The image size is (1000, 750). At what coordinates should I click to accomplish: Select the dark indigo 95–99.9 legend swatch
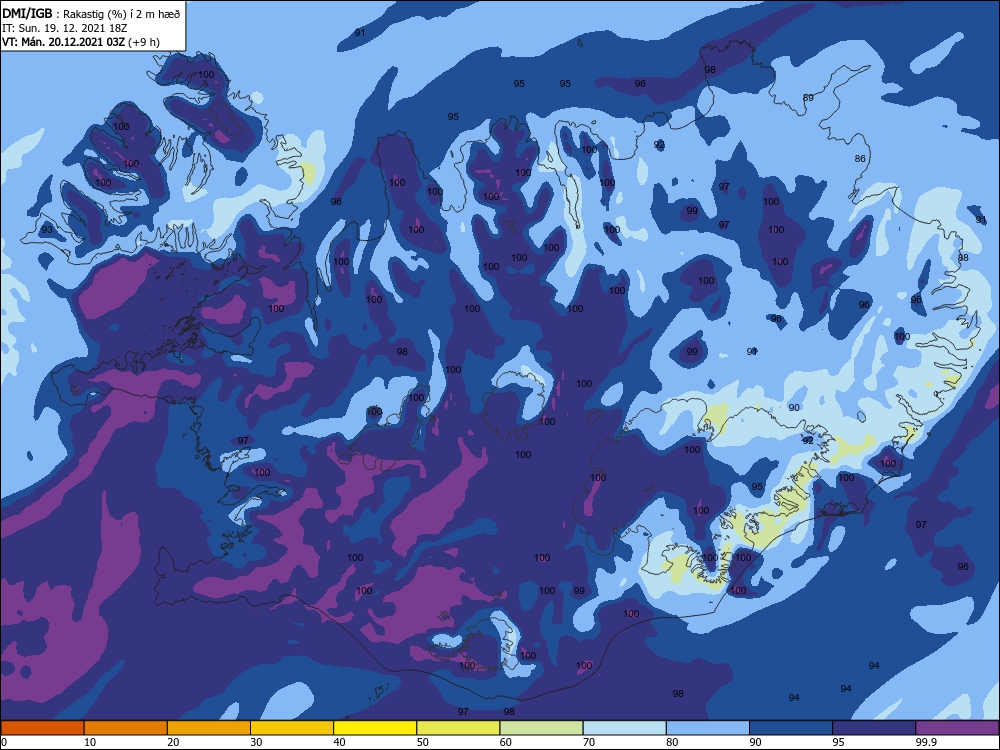pos(874,728)
